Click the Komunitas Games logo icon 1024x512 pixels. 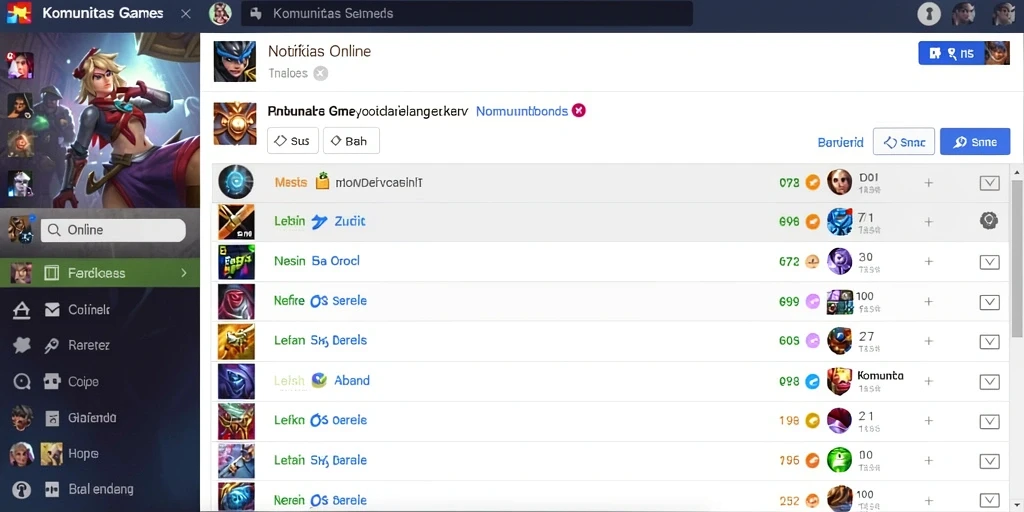(19, 14)
